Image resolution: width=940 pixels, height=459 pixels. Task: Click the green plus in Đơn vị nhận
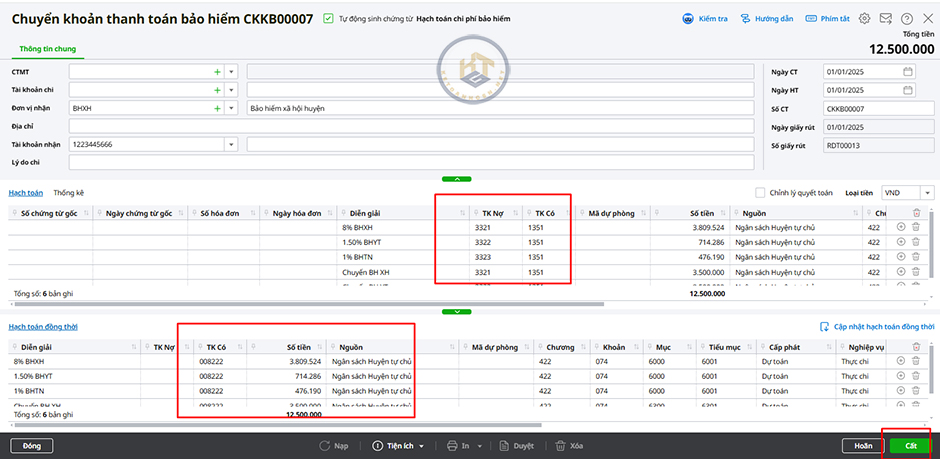point(217,108)
